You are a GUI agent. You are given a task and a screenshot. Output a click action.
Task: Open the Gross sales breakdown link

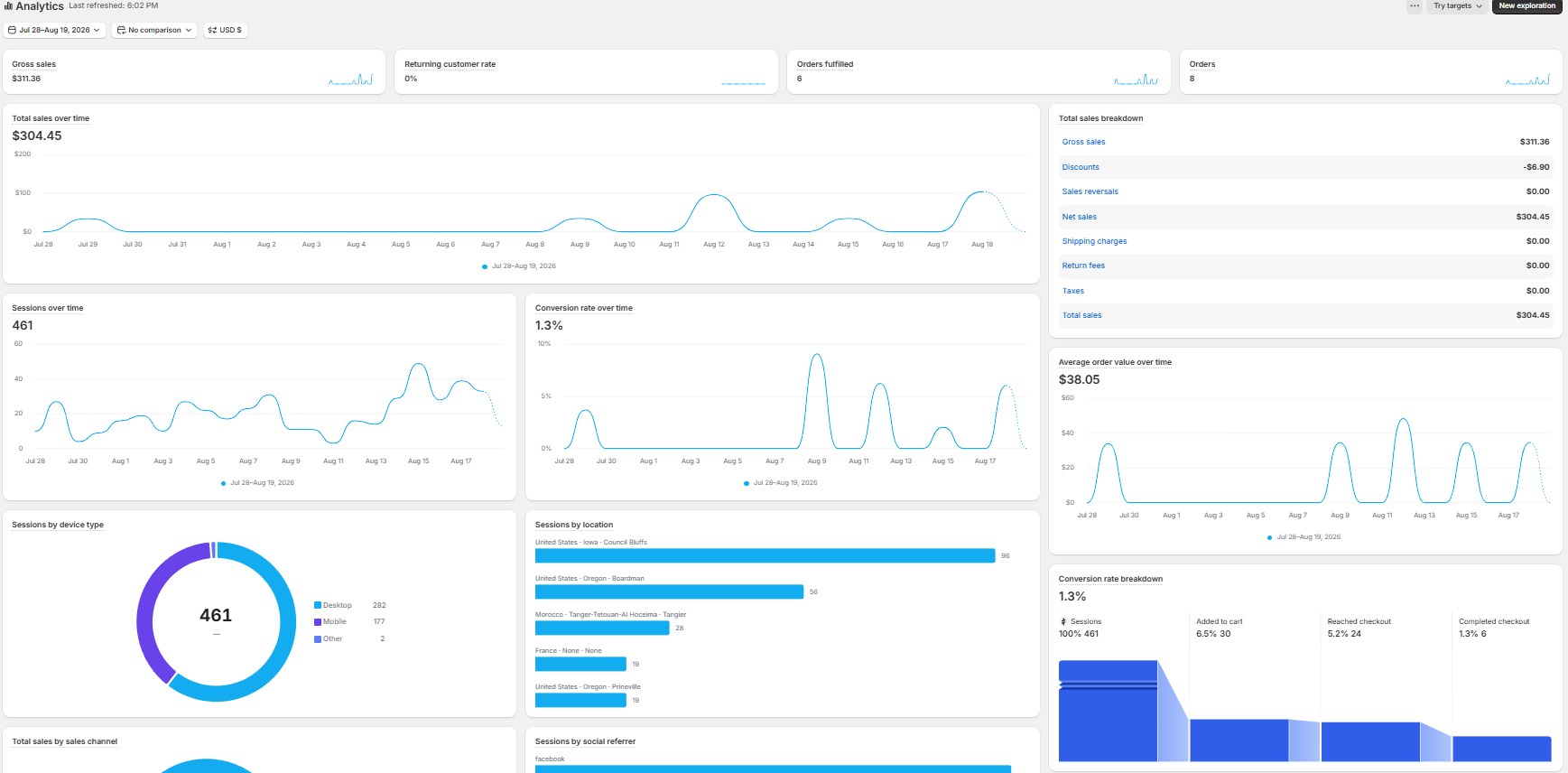coord(1083,142)
